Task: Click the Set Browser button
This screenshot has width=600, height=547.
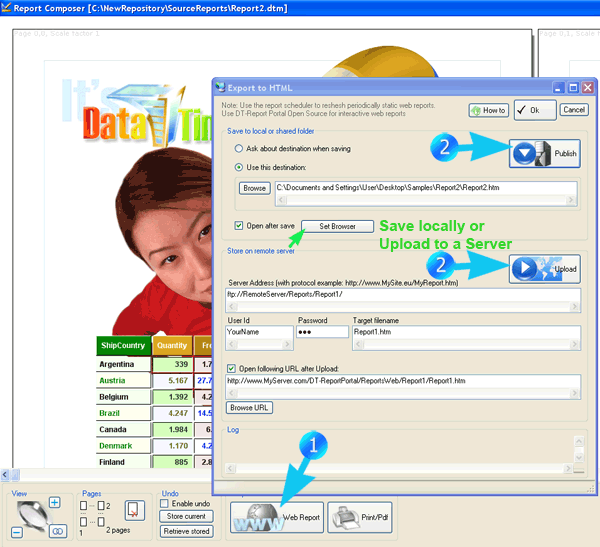Action: [x=338, y=226]
